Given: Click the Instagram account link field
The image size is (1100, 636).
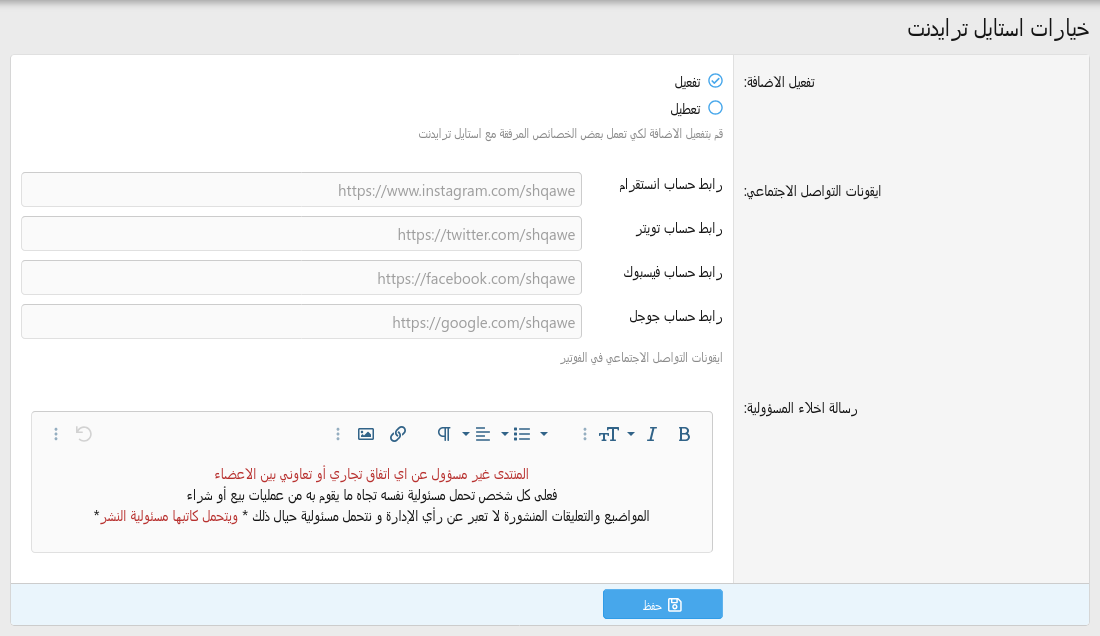Looking at the screenshot, I should point(301,190).
